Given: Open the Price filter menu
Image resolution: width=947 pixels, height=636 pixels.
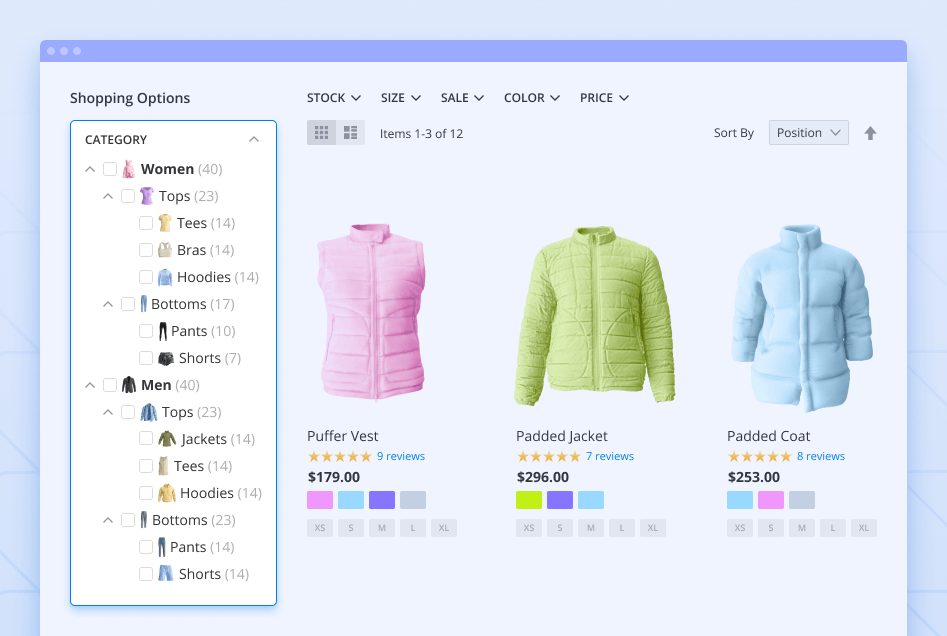Looking at the screenshot, I should coord(604,98).
